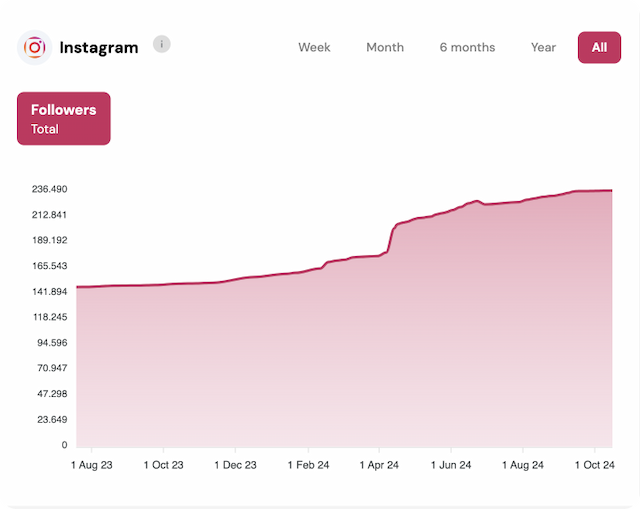
Task: Click the Instagram heading text
Action: 99,47
